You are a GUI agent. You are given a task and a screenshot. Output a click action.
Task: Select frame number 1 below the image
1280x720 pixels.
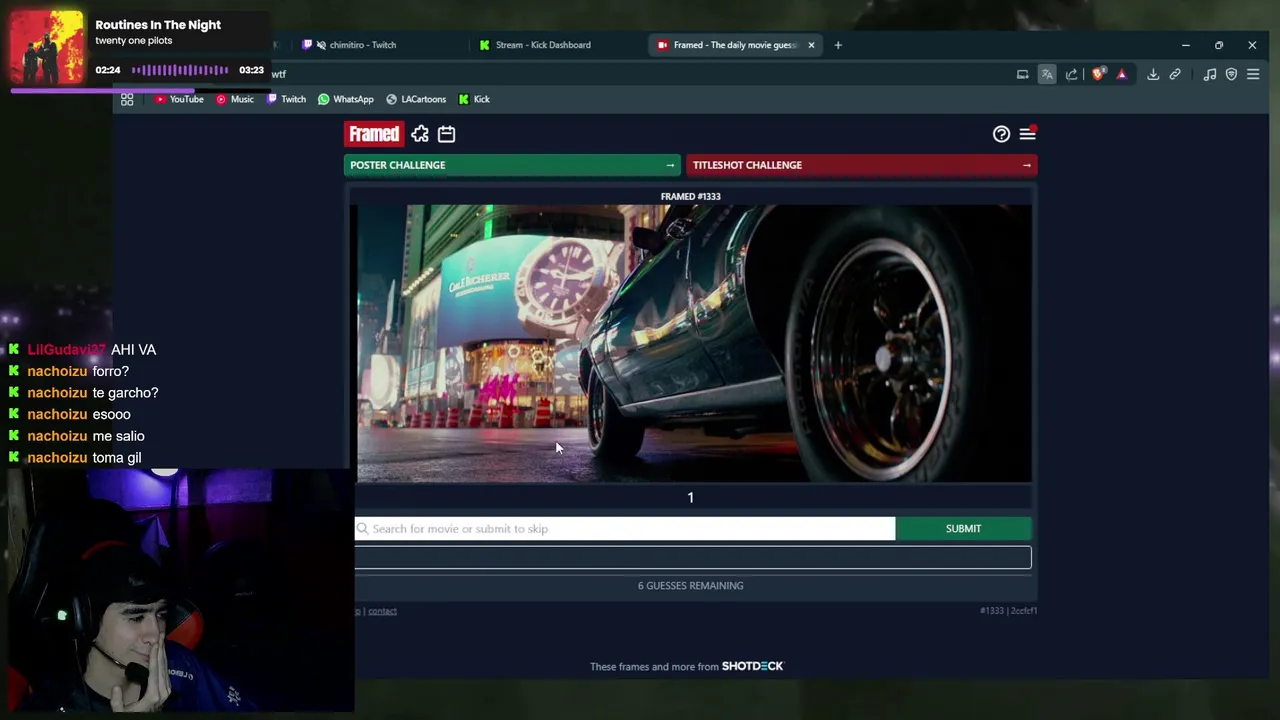[690, 497]
